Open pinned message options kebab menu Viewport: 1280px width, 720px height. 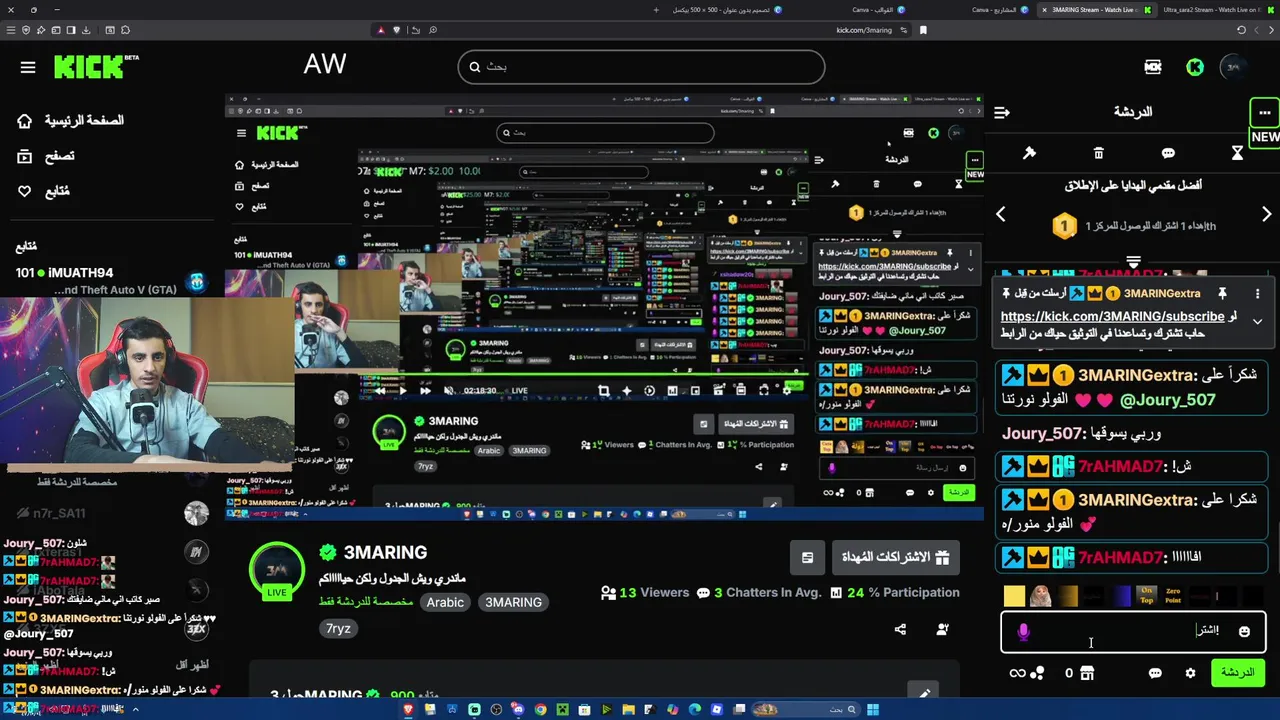pos(1257,293)
